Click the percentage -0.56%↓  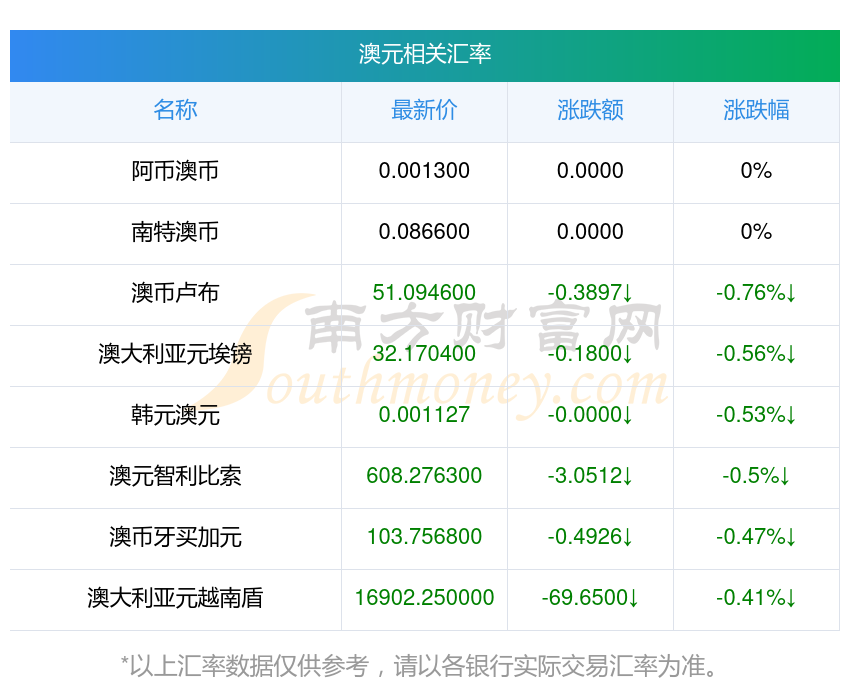756,354
